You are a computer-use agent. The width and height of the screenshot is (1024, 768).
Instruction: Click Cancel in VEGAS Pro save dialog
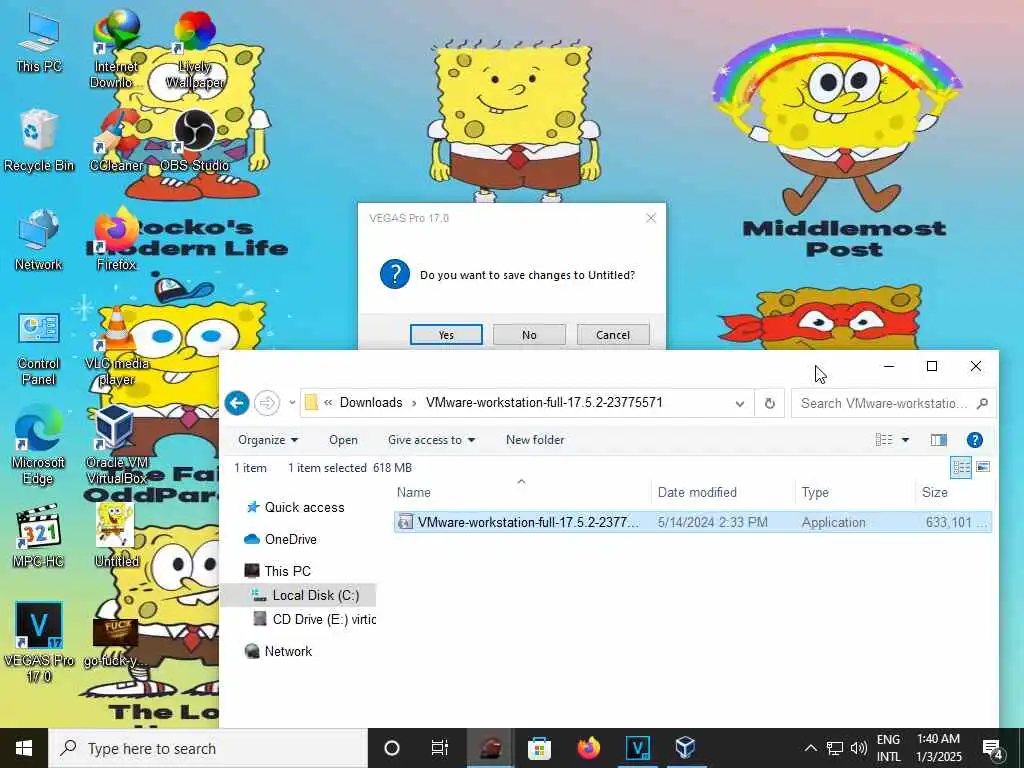[613, 334]
